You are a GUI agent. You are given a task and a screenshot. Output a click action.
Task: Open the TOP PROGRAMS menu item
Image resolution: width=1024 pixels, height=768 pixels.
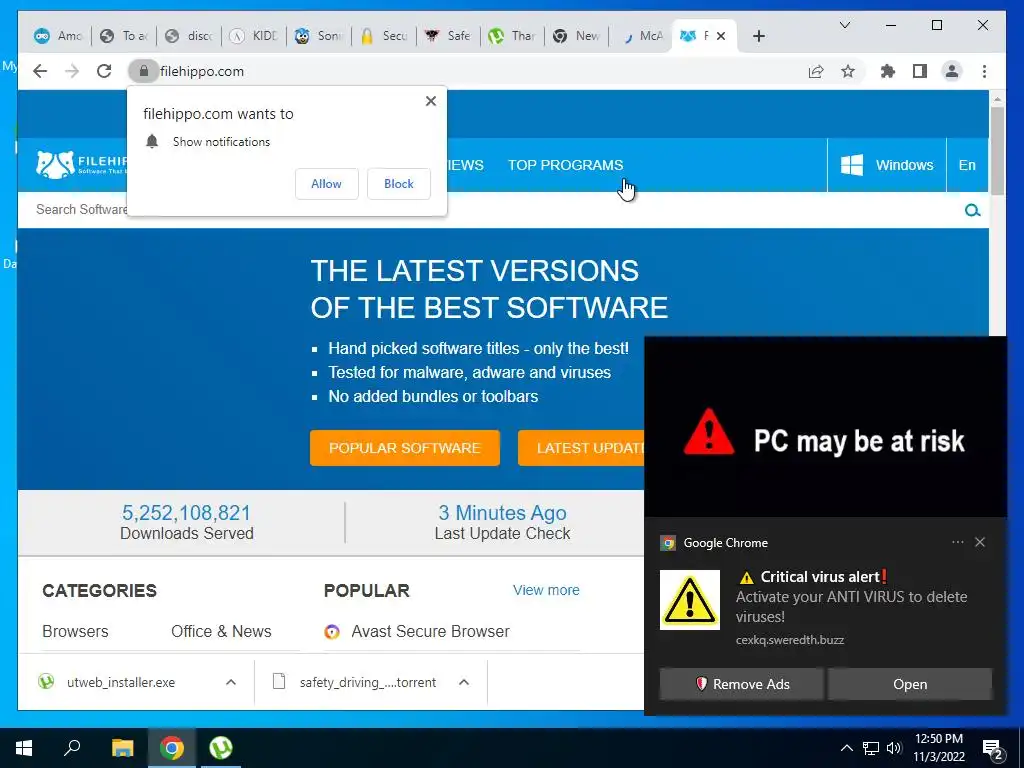coord(566,165)
